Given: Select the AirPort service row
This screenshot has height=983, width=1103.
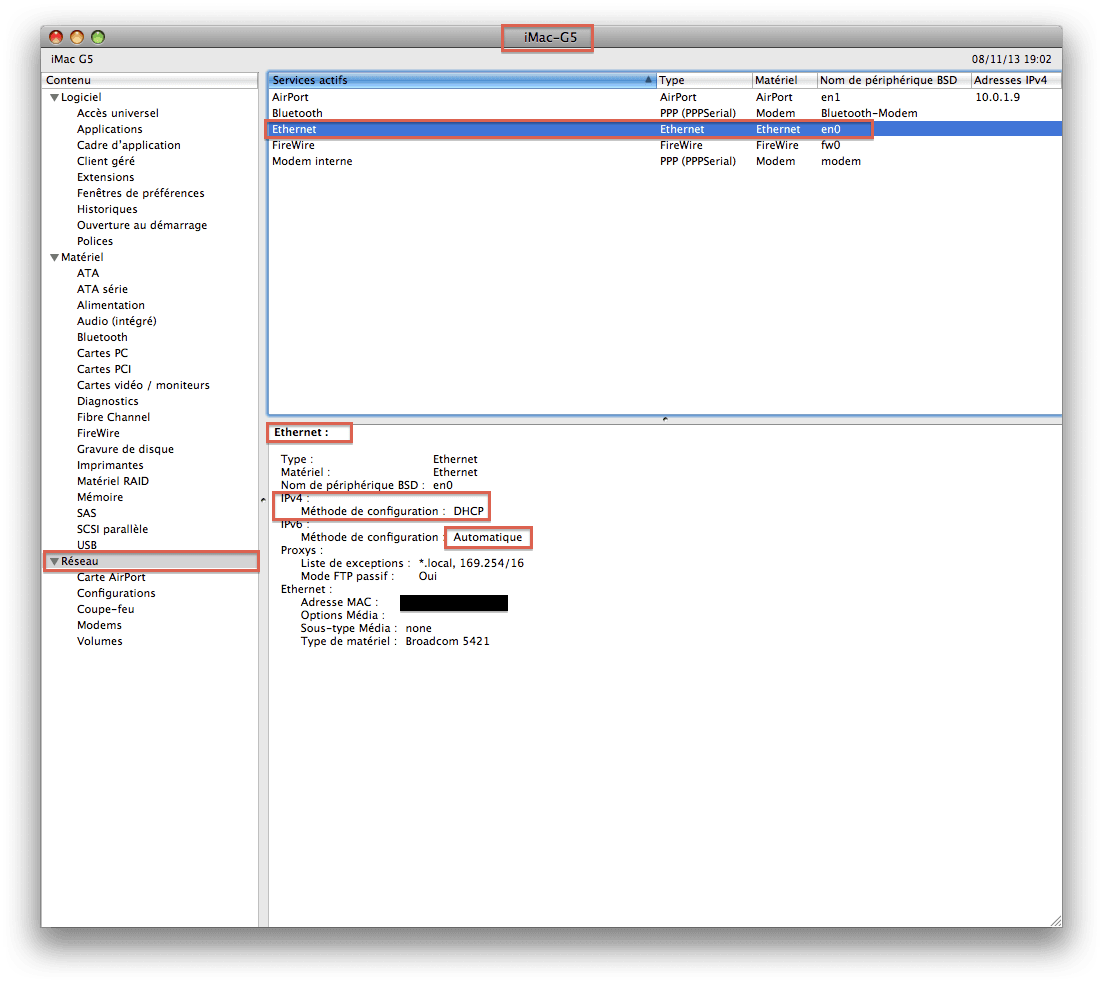Looking at the screenshot, I should coord(665,98).
